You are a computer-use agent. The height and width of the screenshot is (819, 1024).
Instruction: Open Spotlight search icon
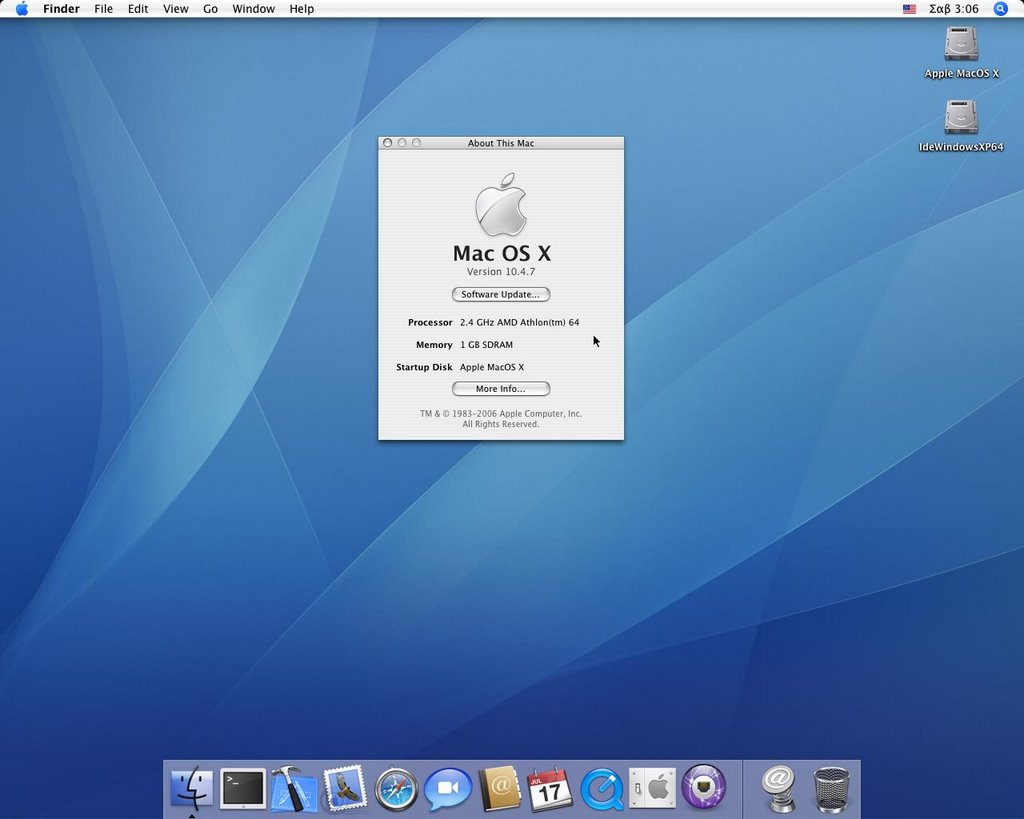pyautogui.click(x=1000, y=8)
